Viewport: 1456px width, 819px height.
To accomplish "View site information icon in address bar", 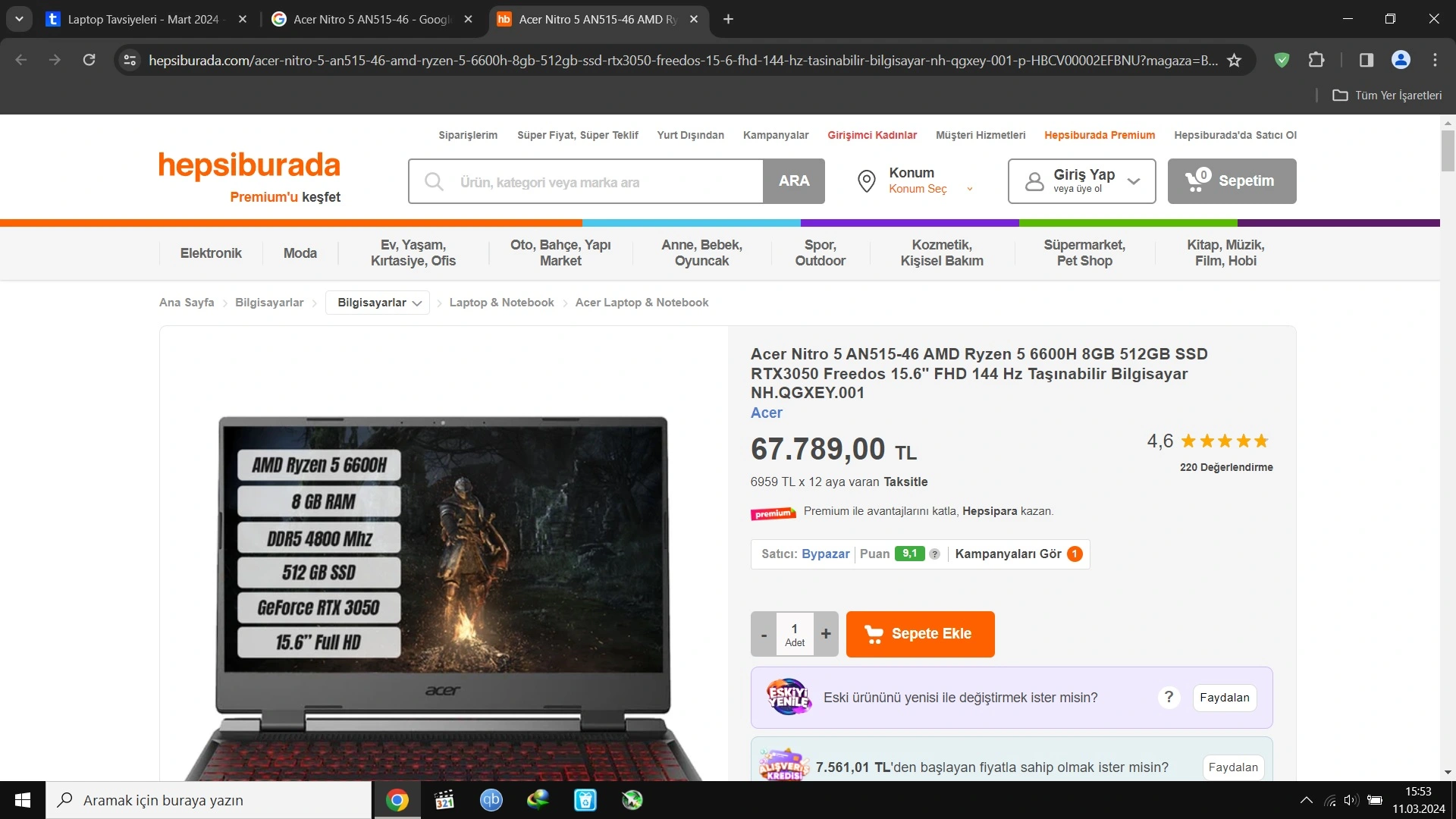I will point(130,60).
